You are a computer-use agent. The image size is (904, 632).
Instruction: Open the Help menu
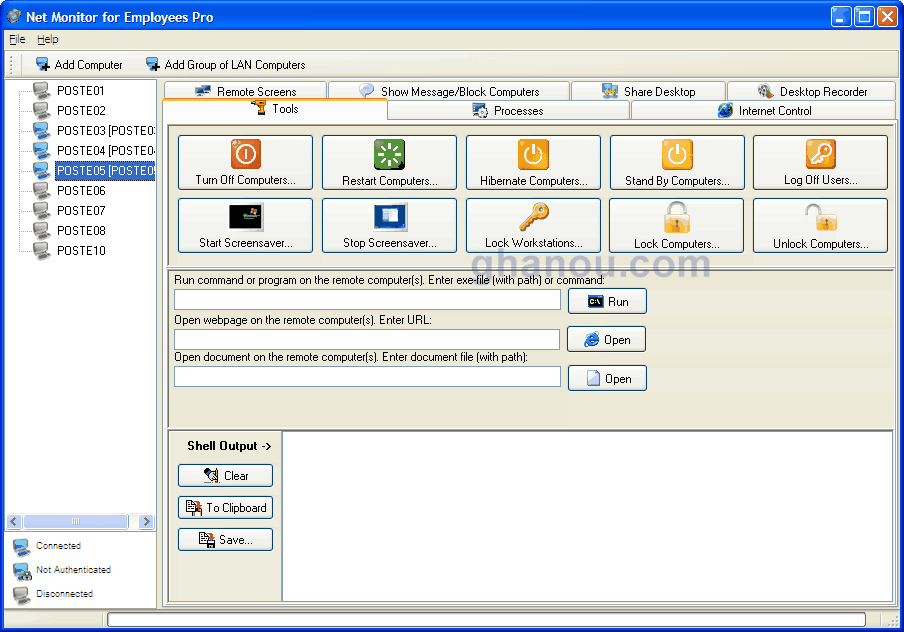(48, 39)
